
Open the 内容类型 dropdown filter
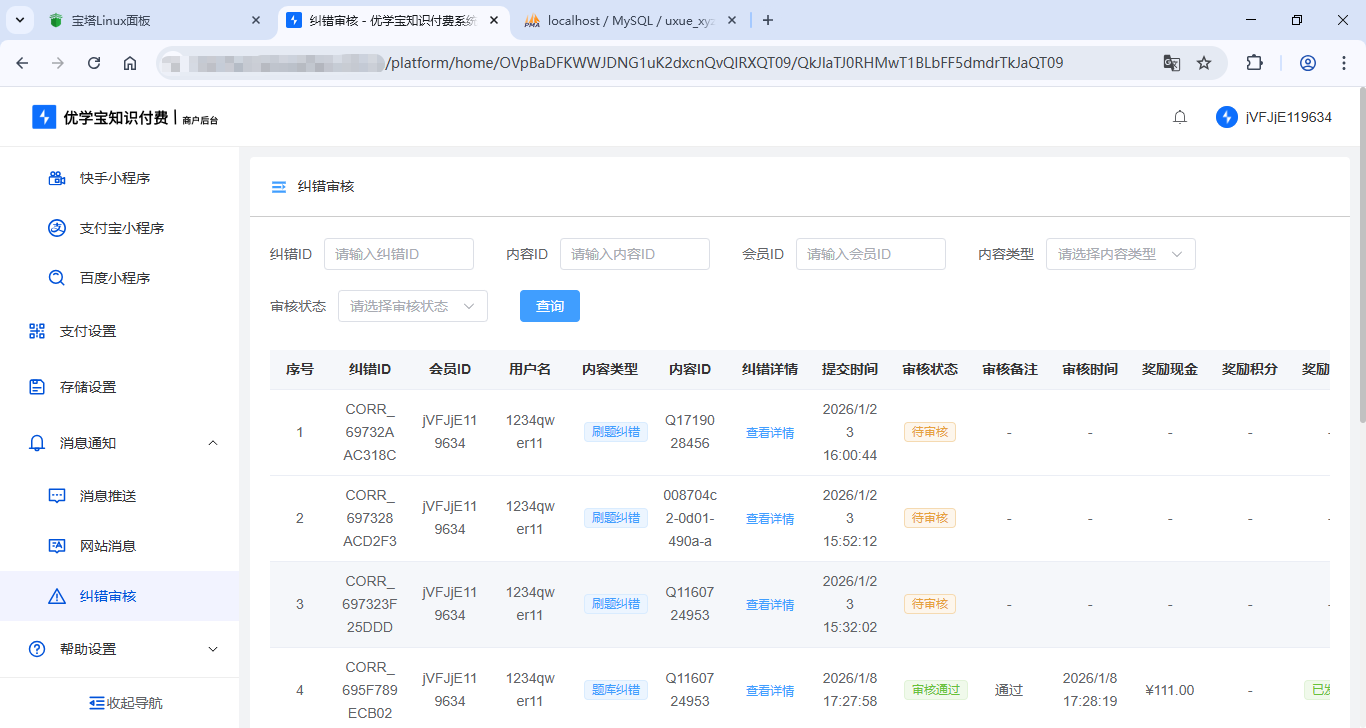point(1120,254)
